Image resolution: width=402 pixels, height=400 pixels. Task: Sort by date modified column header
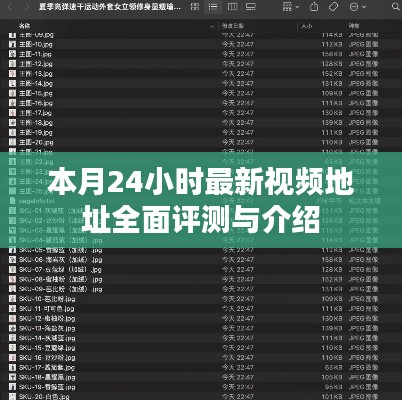(x=233, y=26)
